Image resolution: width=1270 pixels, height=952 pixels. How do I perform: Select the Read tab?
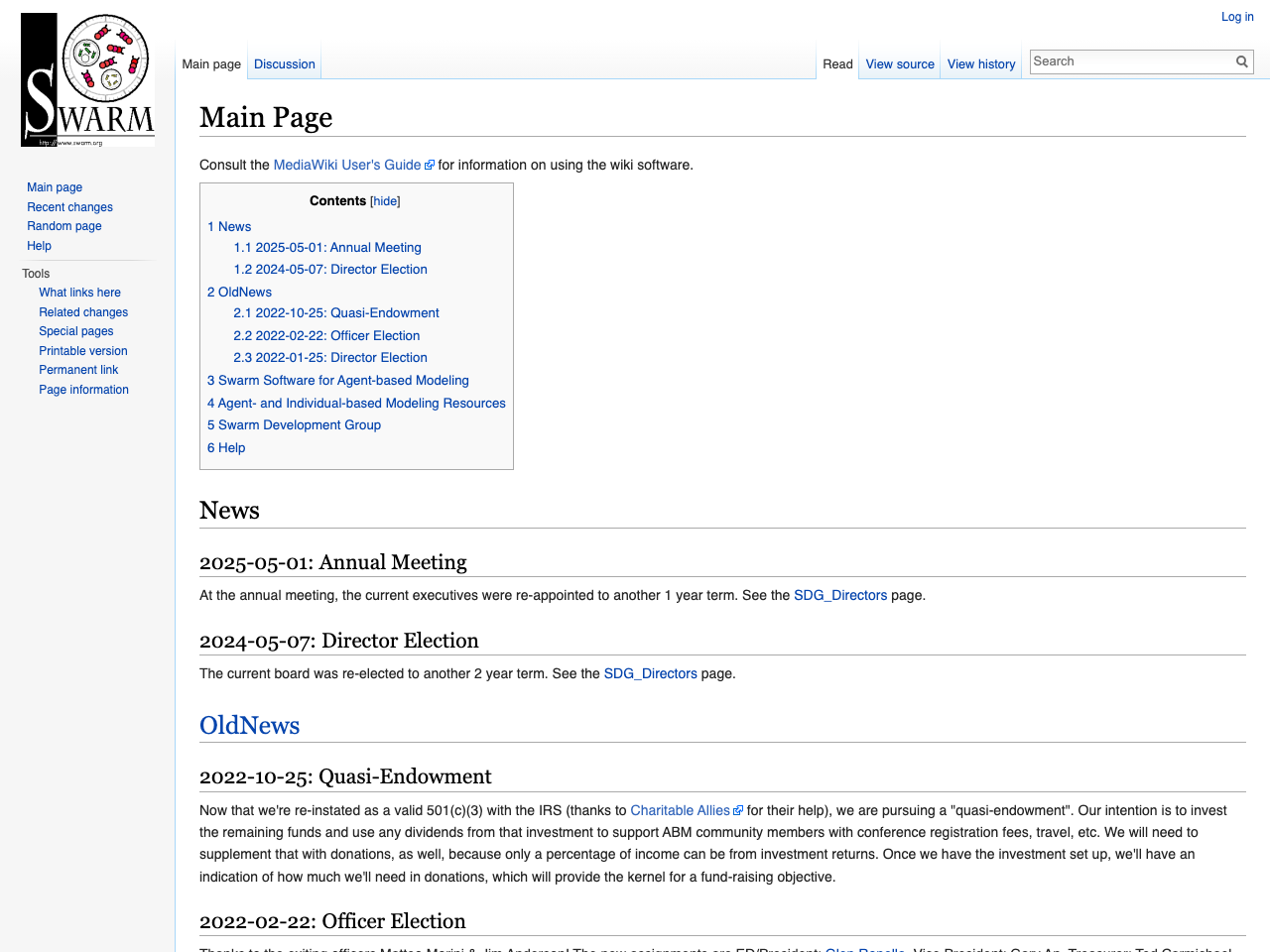pos(836,64)
